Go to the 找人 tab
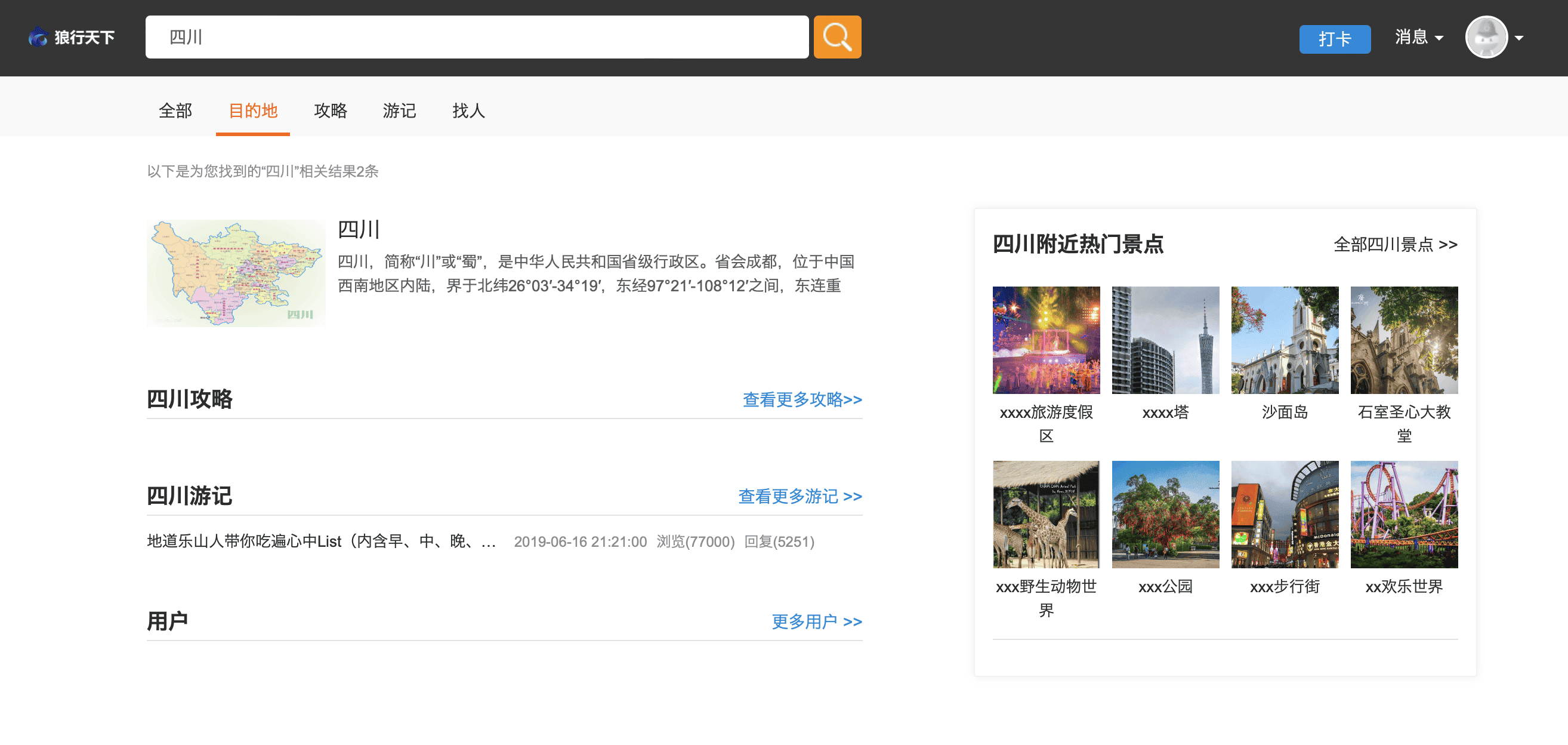Viewport: 1568px width, 745px height. coord(468,110)
